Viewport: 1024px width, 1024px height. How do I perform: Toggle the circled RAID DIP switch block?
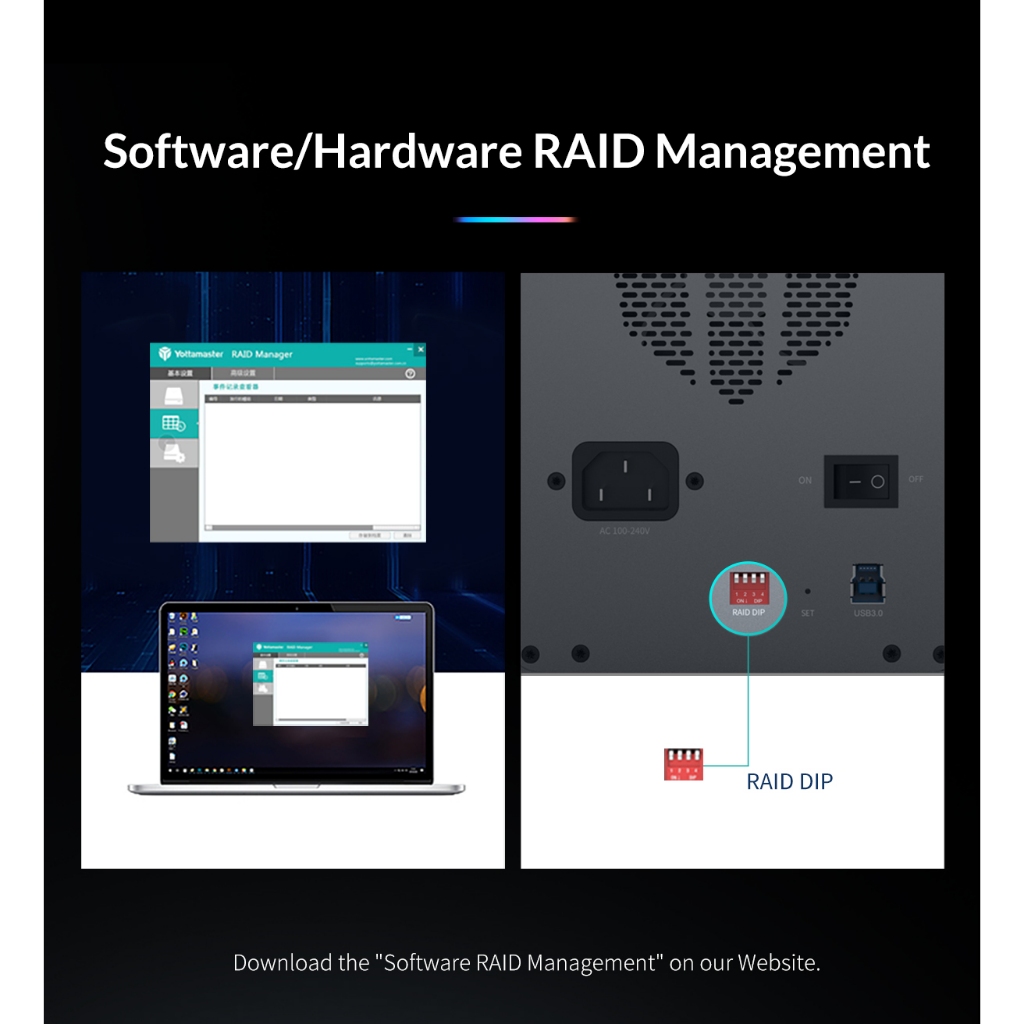[x=748, y=587]
